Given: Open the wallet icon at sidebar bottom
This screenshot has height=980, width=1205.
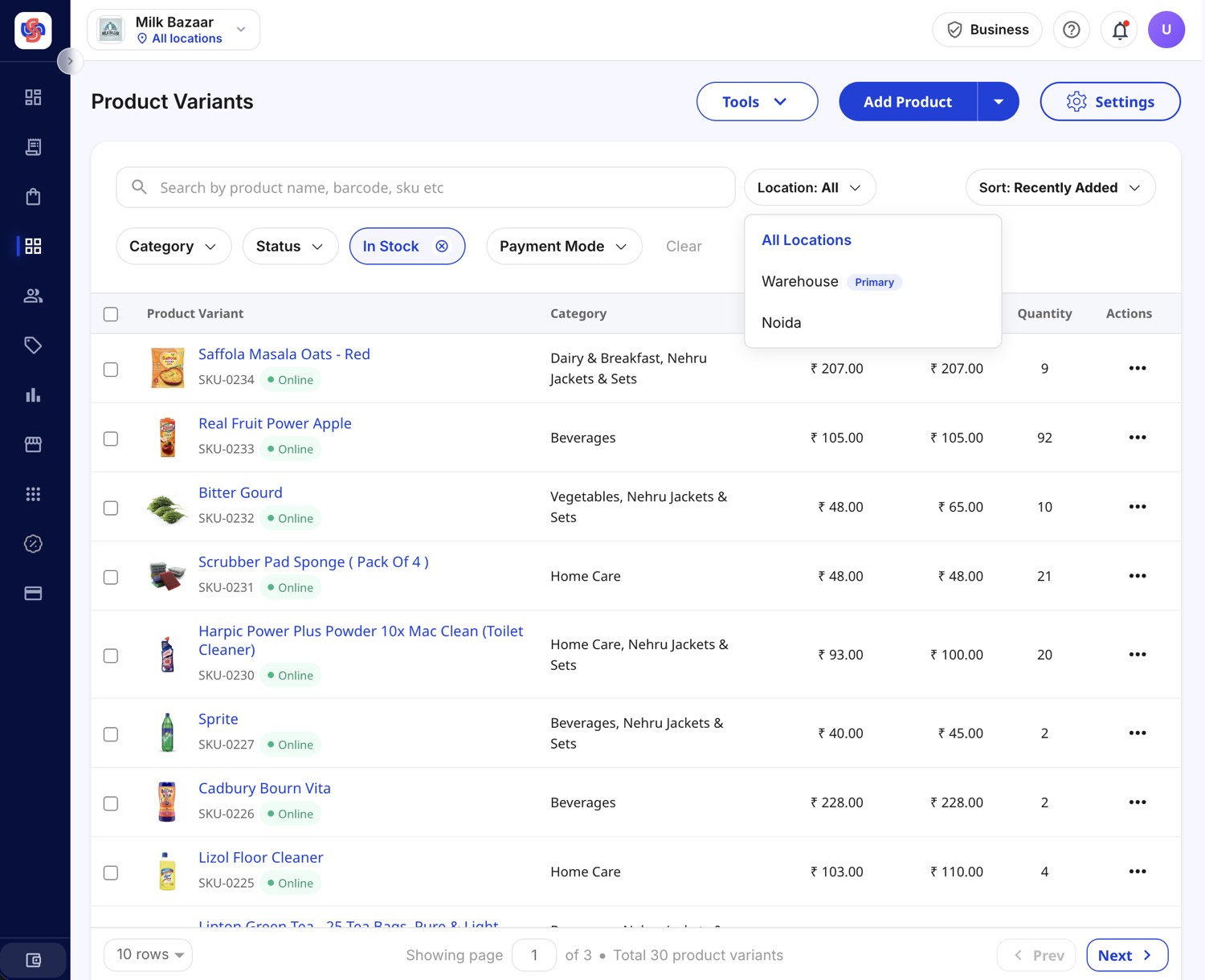Looking at the screenshot, I should tap(33, 960).
